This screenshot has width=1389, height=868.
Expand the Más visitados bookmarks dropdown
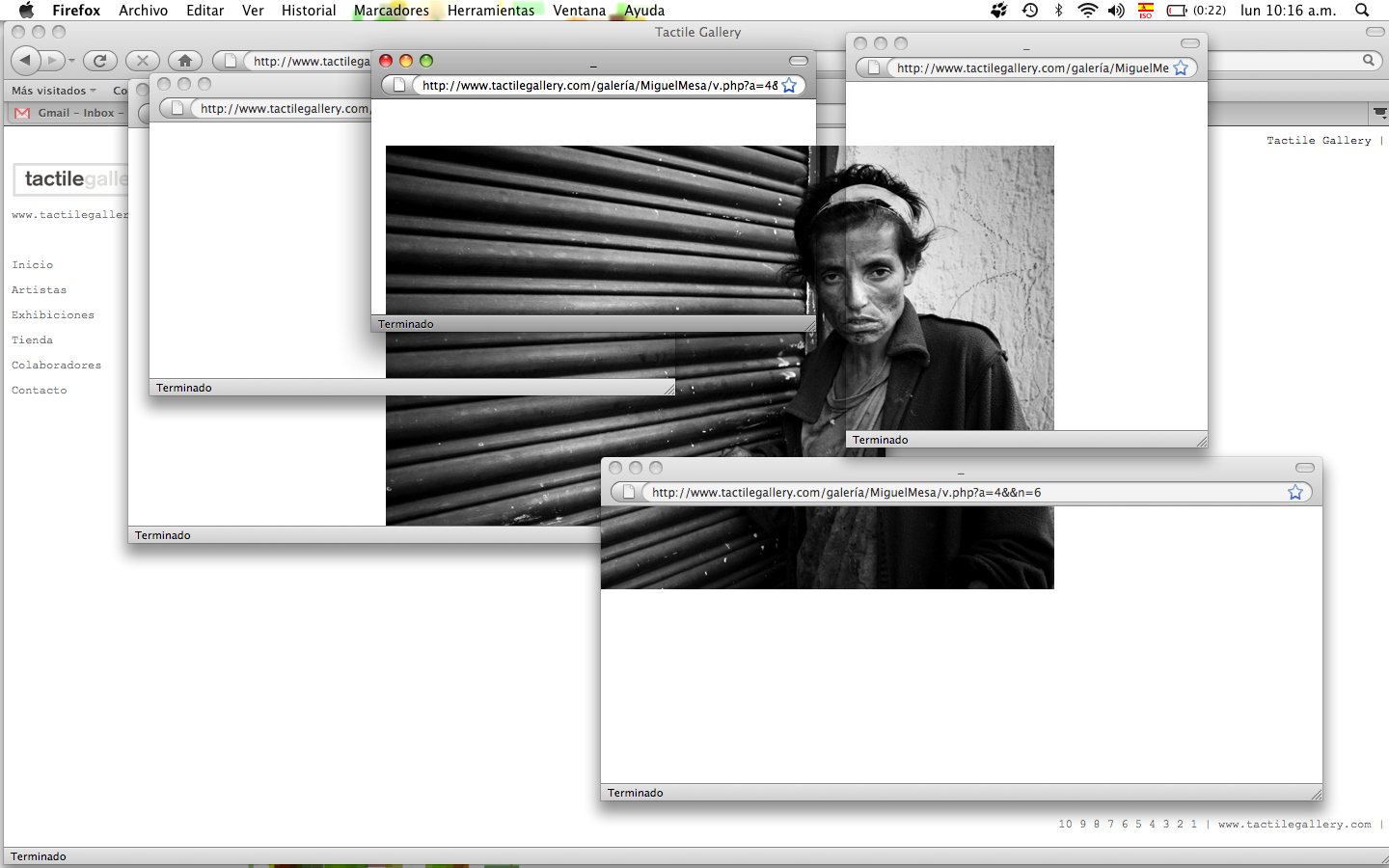click(x=54, y=91)
